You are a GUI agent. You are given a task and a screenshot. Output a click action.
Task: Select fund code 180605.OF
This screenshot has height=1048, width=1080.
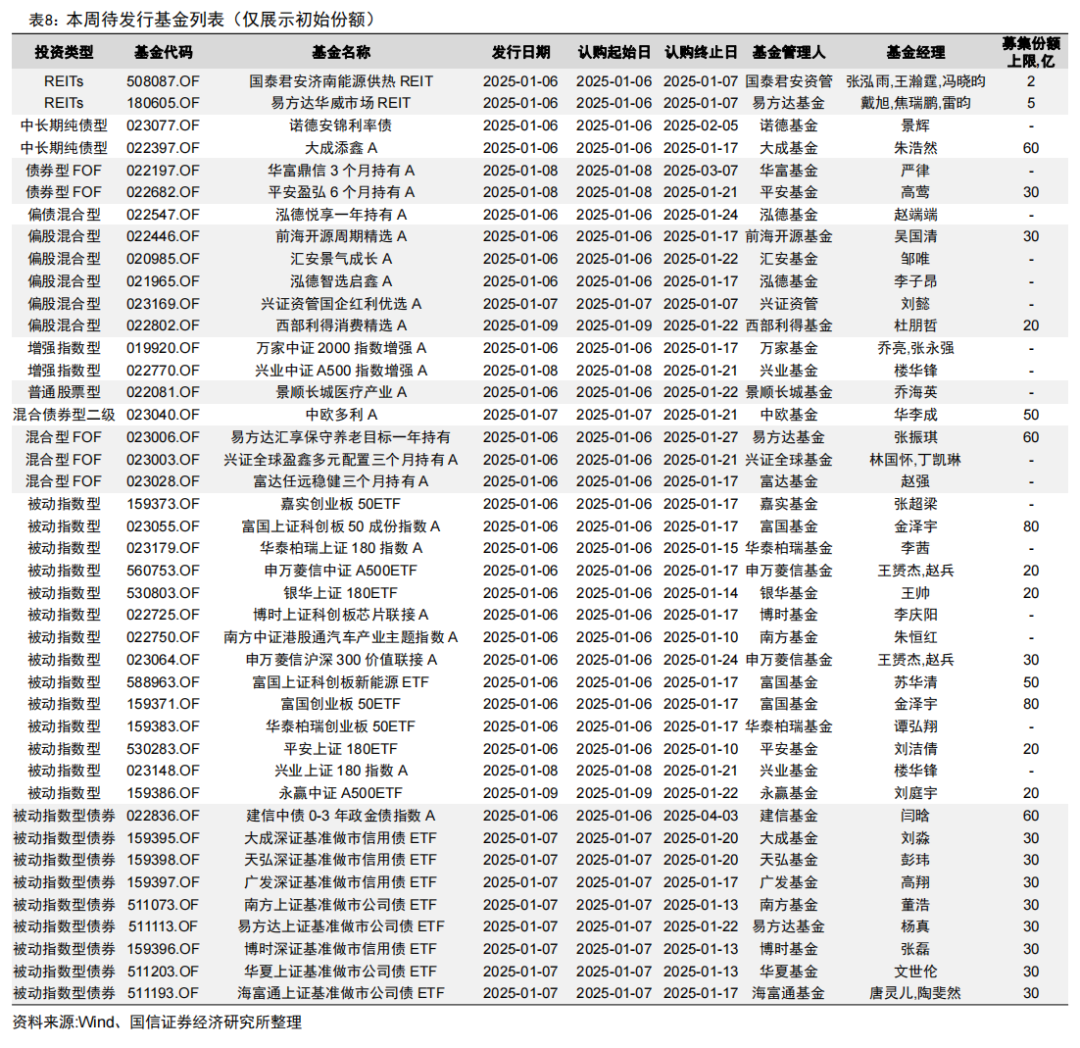[163, 103]
